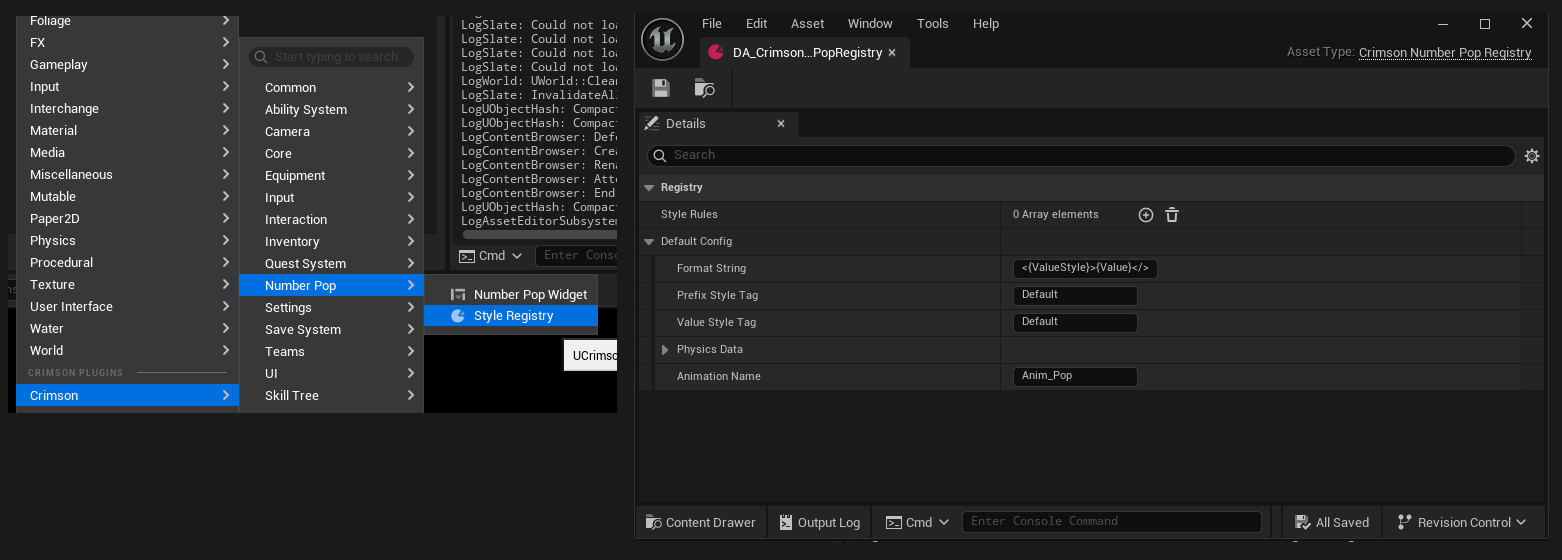1562x560 pixels.
Task: Open the Output Log in right window
Action: tap(819, 522)
